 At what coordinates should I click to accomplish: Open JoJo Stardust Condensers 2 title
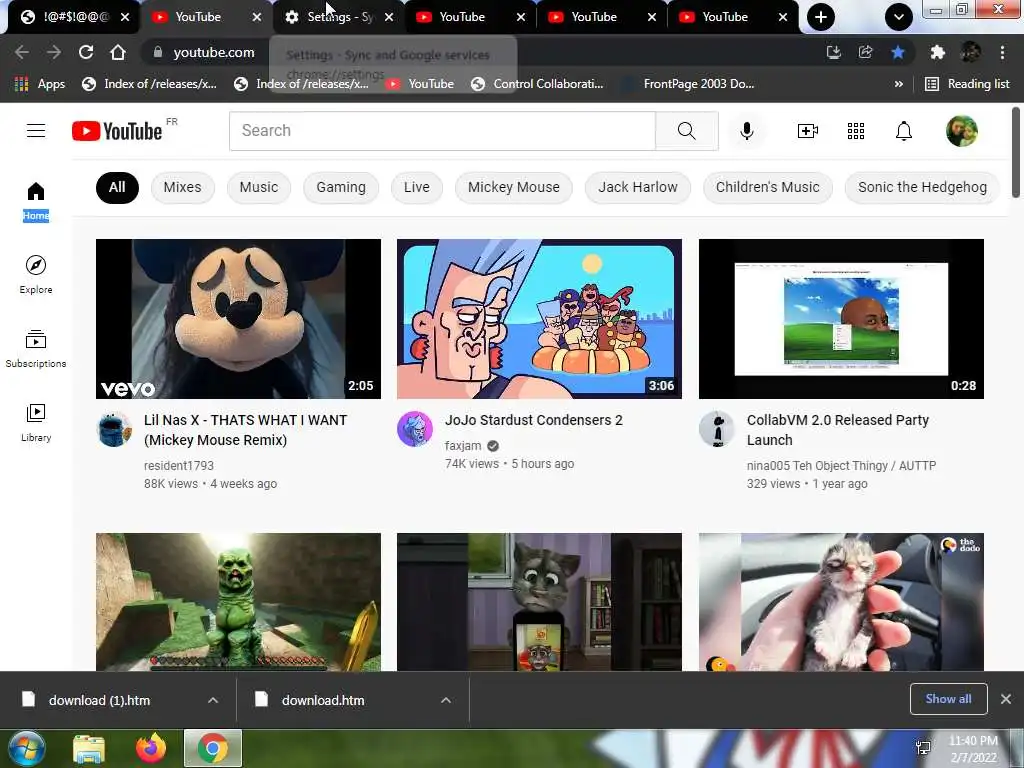pyautogui.click(x=534, y=420)
